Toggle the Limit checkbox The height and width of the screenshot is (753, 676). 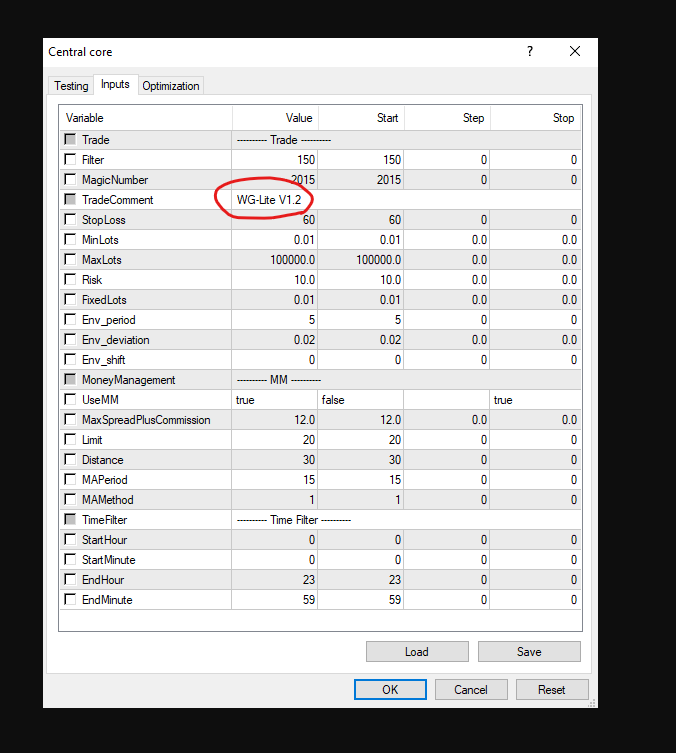tap(70, 439)
